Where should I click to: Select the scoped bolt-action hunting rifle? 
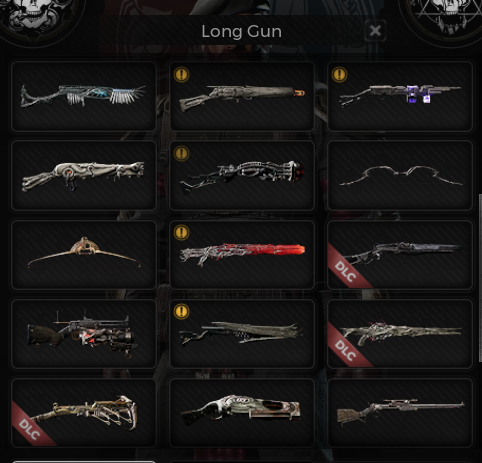400,413
